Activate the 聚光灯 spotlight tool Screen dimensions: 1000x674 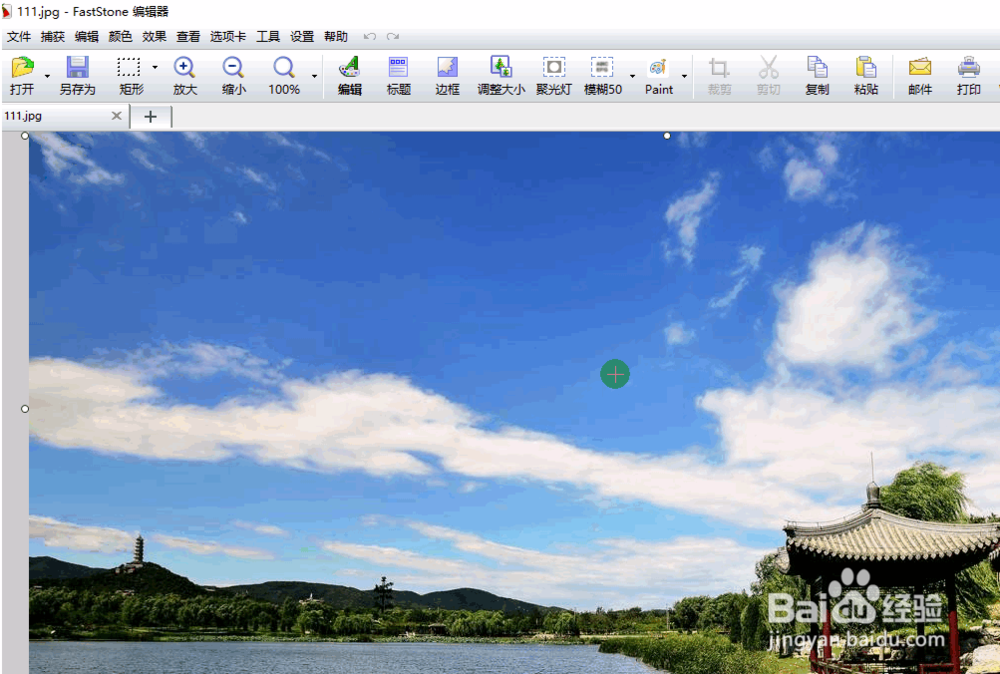pos(554,75)
